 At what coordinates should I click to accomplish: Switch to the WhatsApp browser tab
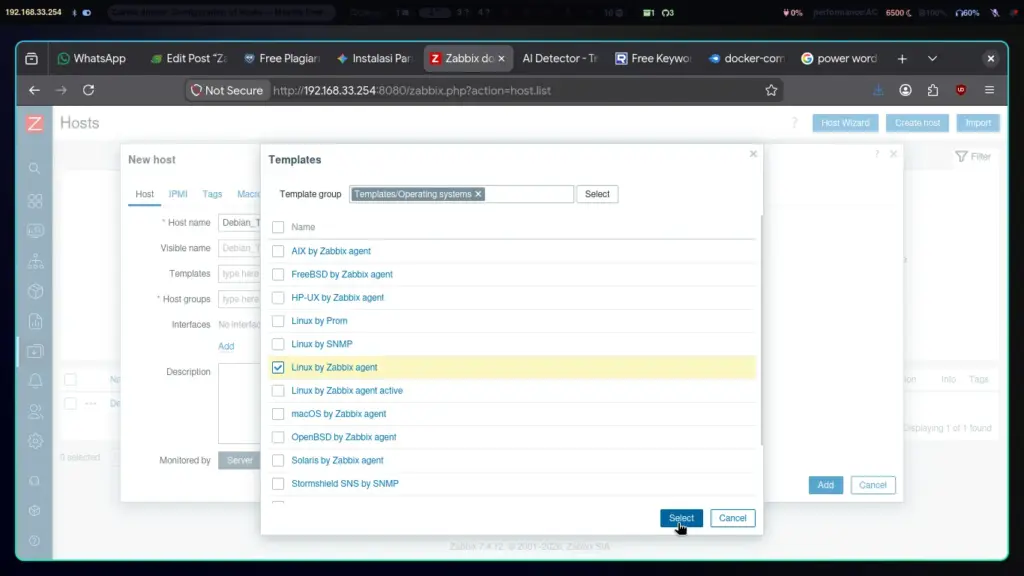point(91,59)
